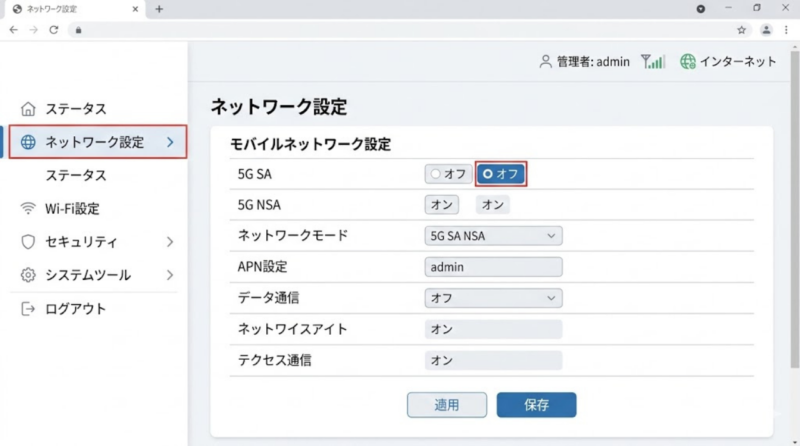Click the internet globe icon in header
Viewport: 800px width, 446px height.
688,62
